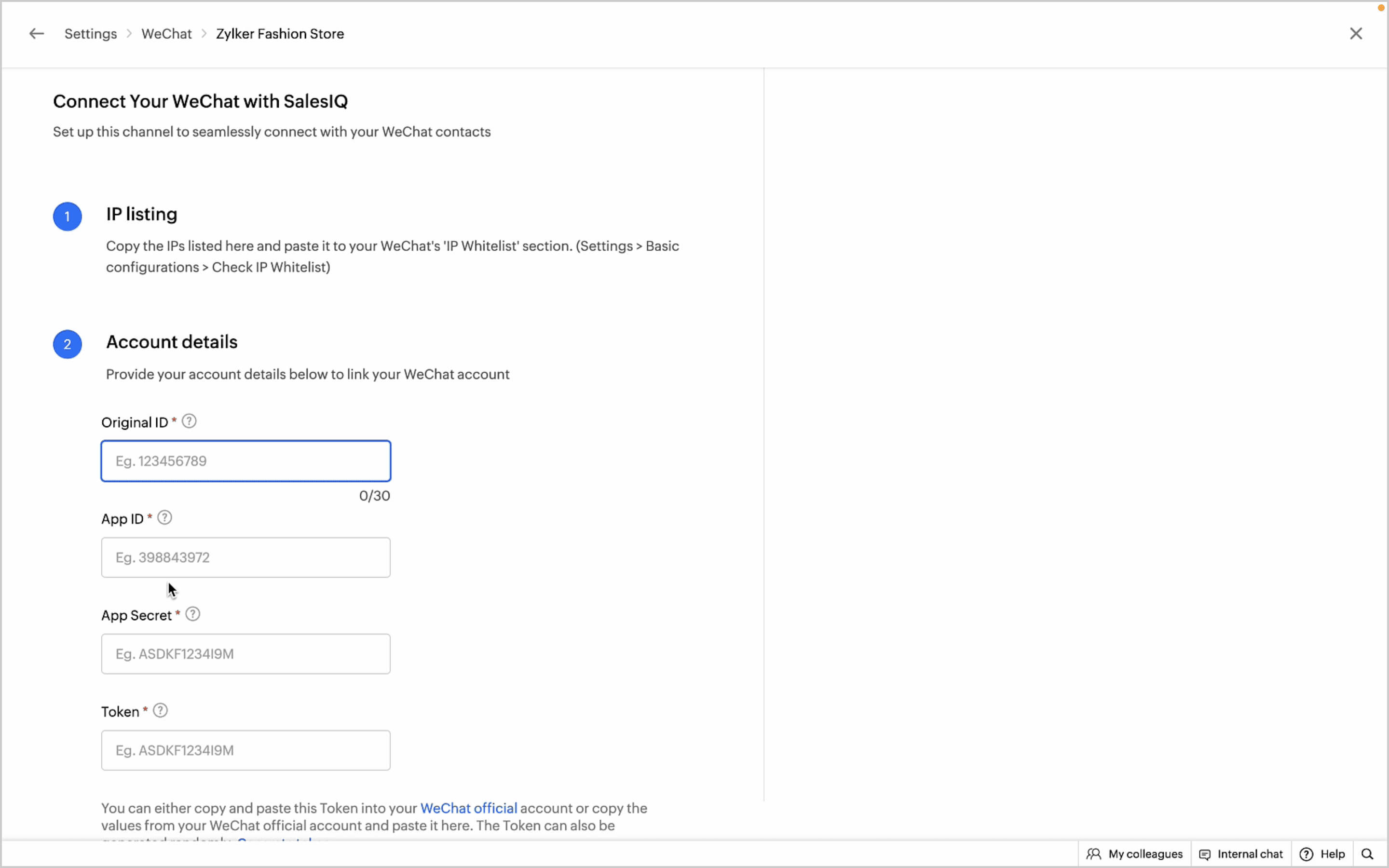This screenshot has height=868, width=1389.
Task: Go to the WeChat breadcrumb
Action: pos(166,34)
